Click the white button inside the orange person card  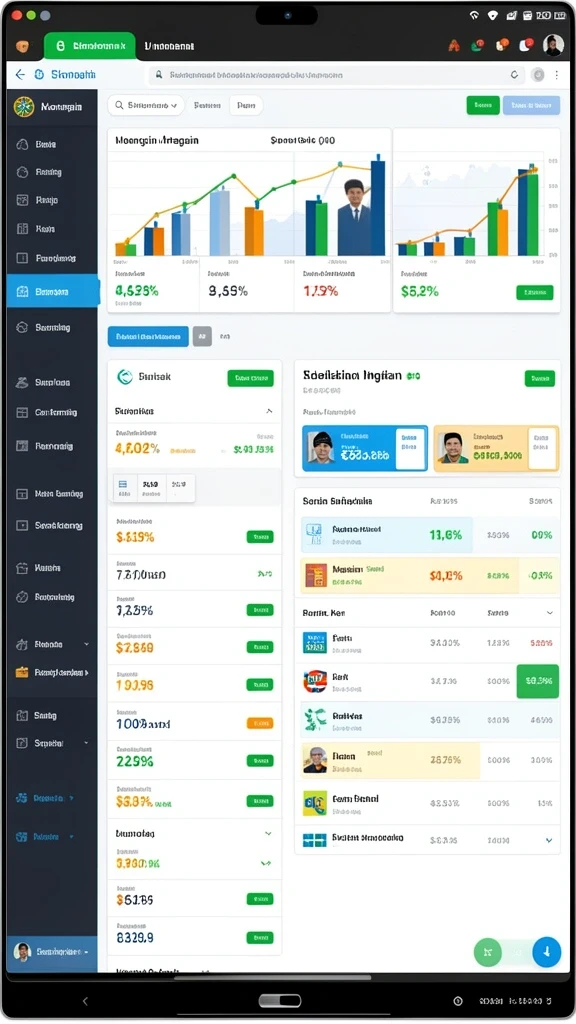(542, 448)
